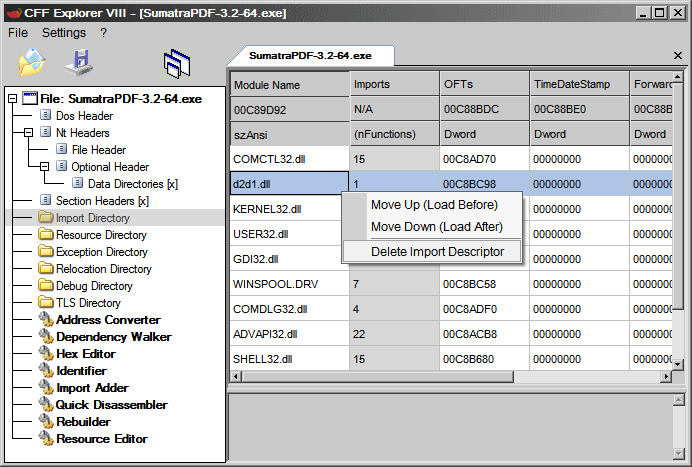Click the table's horizontal scrollbar thumb

(x=378, y=377)
